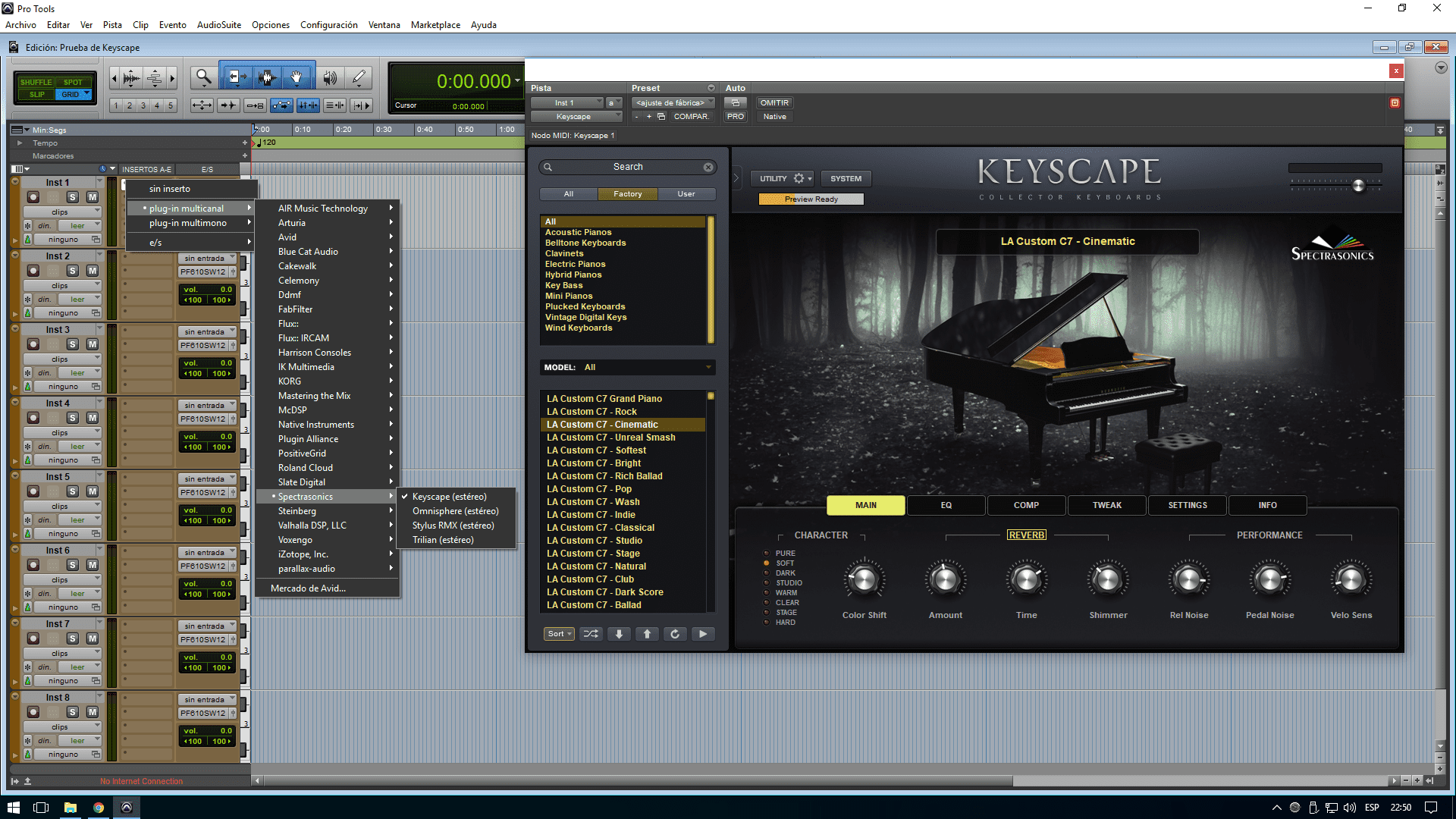Select the Pencil tool
Viewport: 1456px width, 819px height.
tap(359, 77)
